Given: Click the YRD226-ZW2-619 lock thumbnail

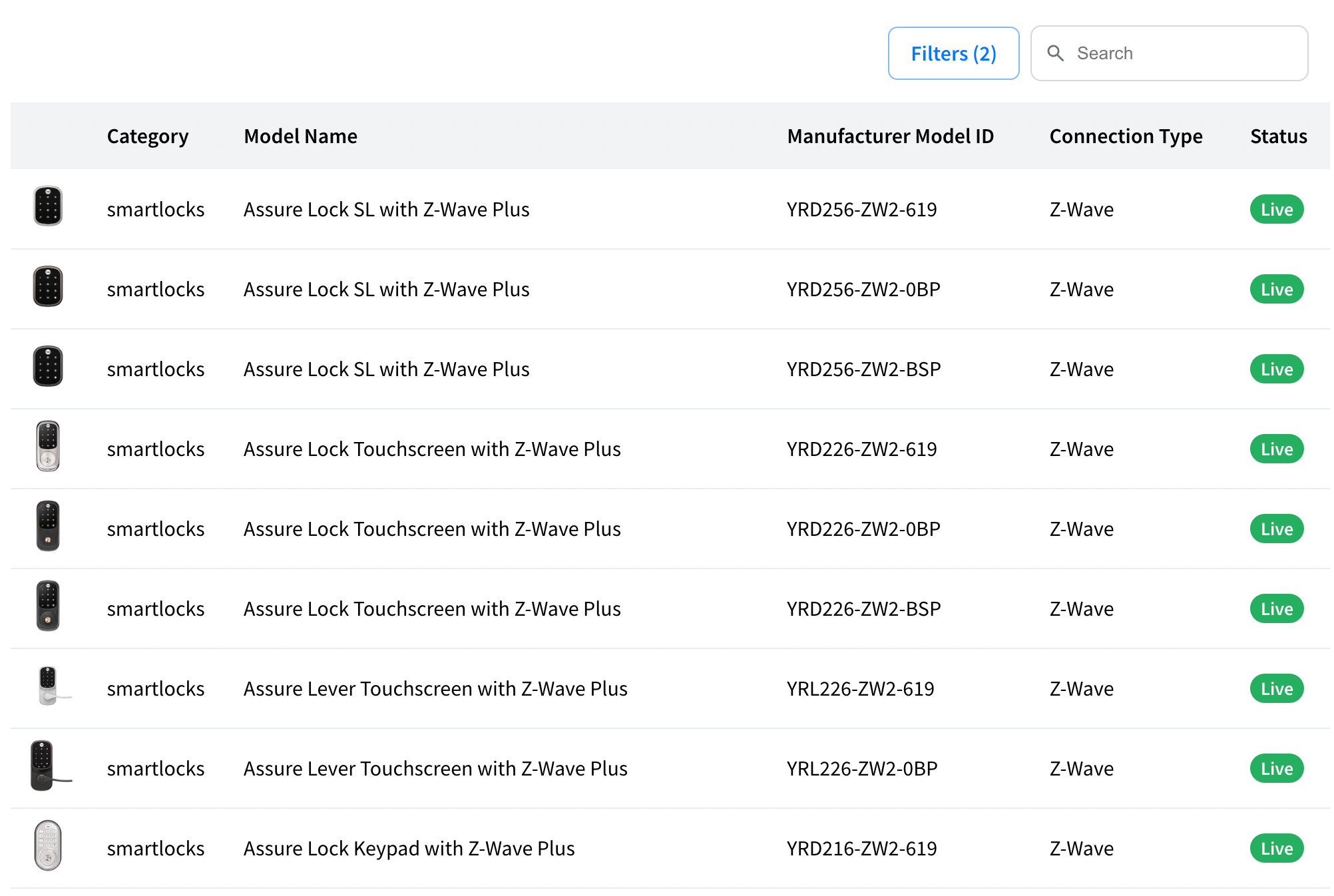Looking at the screenshot, I should 48,446.
